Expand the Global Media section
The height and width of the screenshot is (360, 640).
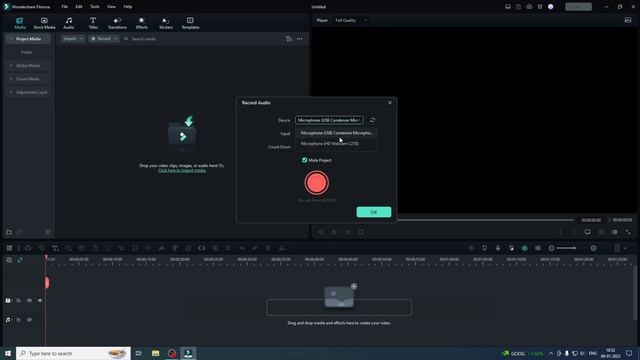pos(11,66)
